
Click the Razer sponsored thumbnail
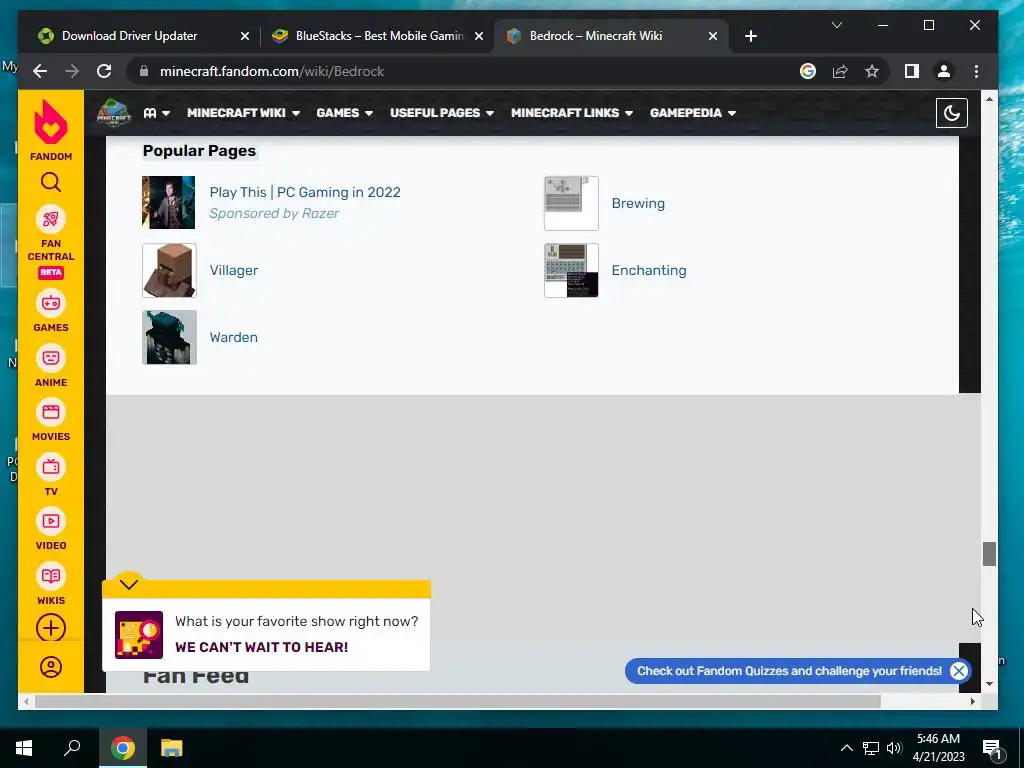168,202
